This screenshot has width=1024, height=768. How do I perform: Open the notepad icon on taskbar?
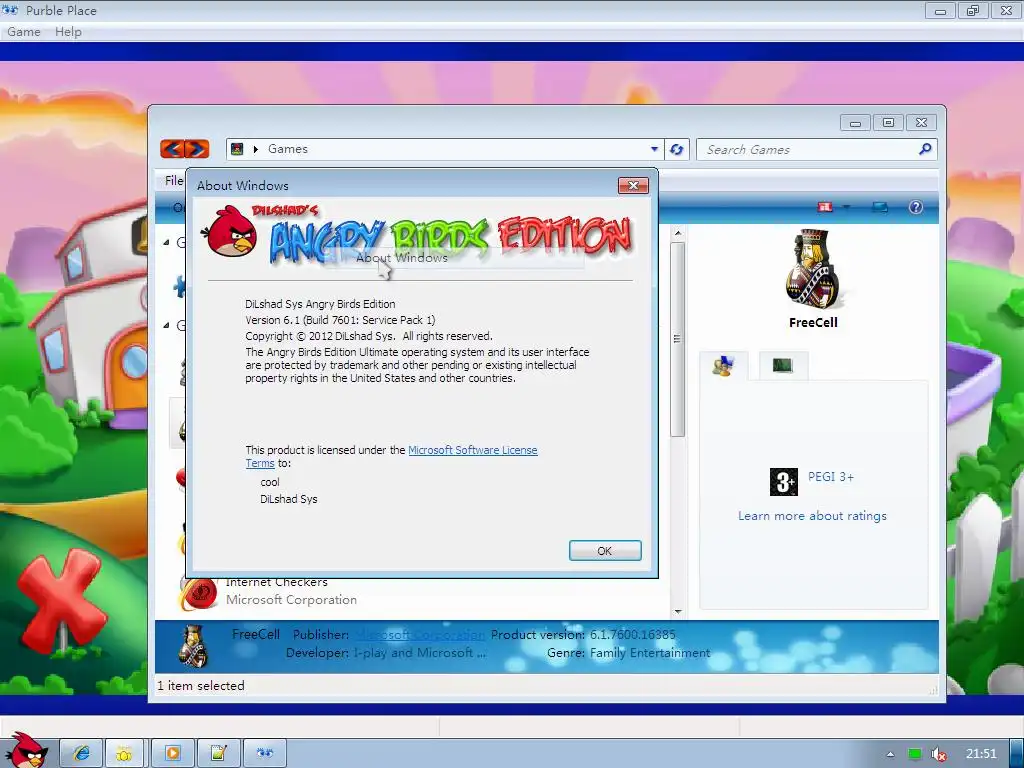click(218, 753)
